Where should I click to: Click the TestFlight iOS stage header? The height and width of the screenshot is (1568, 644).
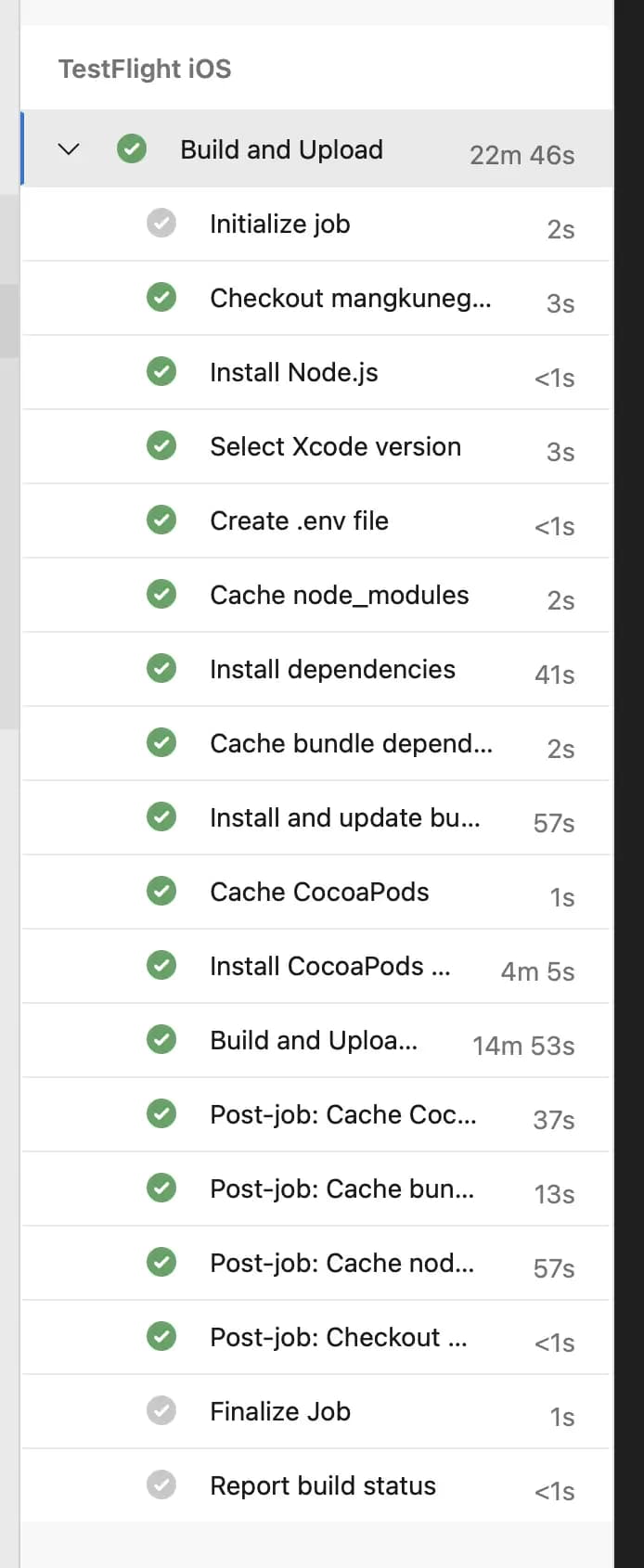pyautogui.click(x=145, y=69)
